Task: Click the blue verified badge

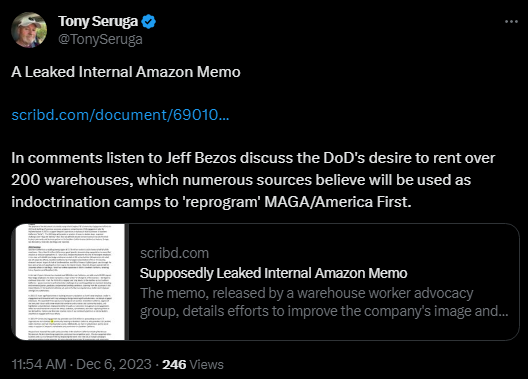Action: [x=148, y=22]
